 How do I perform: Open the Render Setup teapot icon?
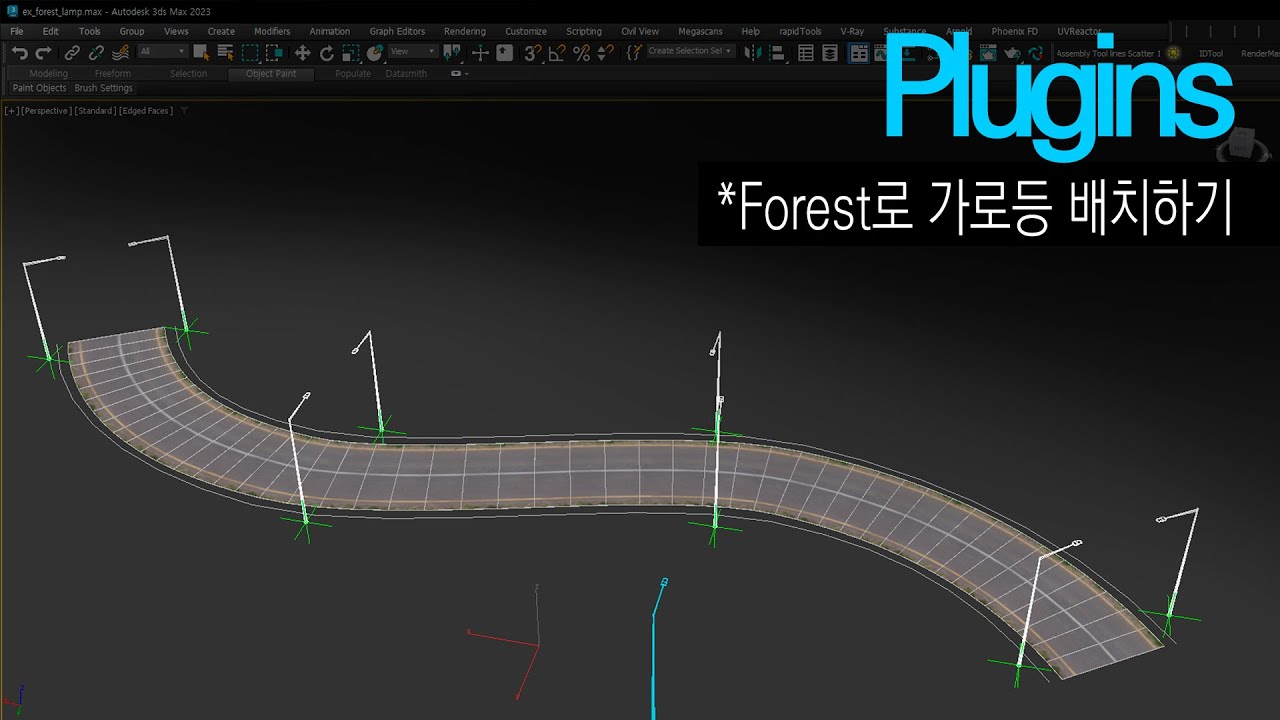click(988, 52)
